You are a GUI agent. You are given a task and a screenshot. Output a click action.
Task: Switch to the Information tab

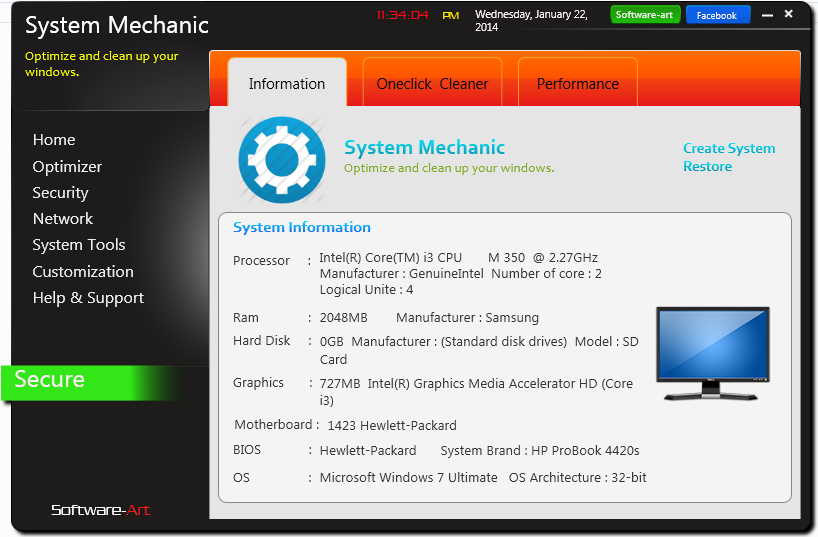click(x=287, y=83)
